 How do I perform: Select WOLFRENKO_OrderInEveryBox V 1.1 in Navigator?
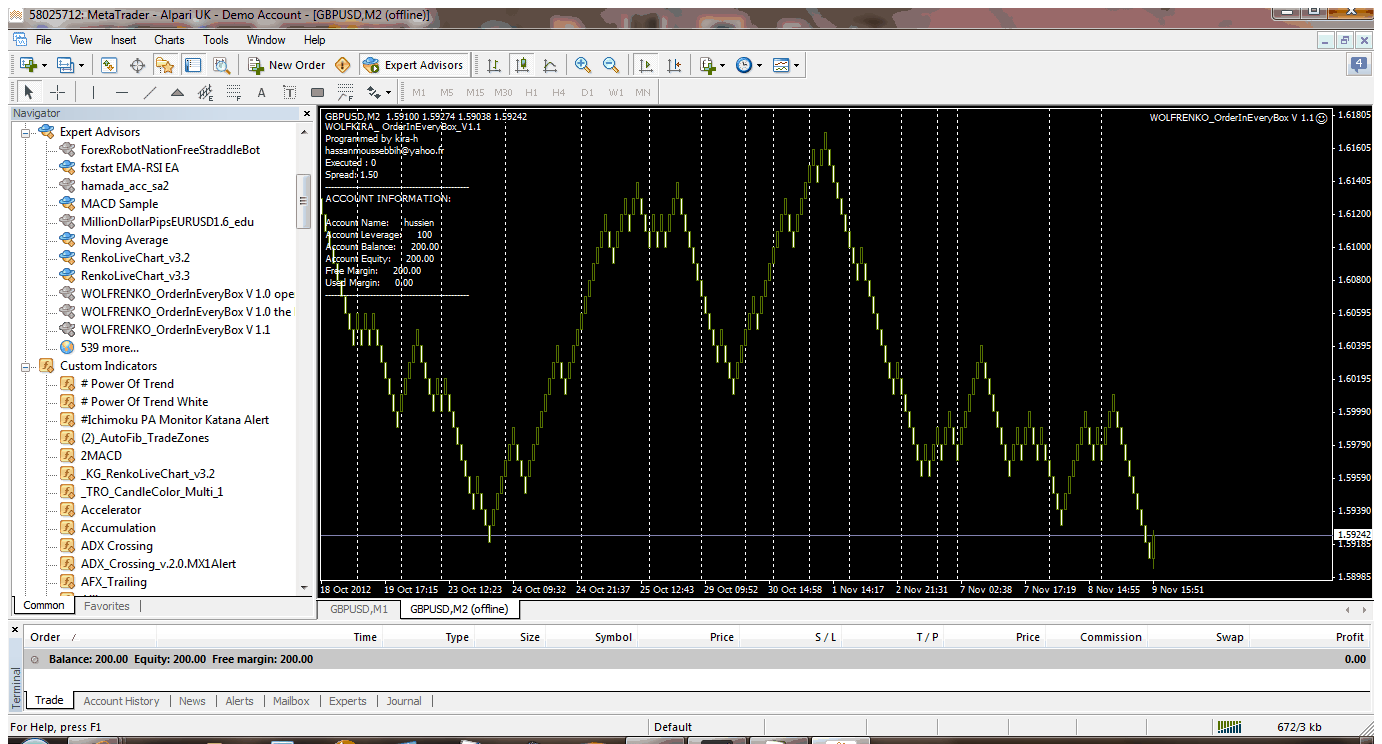175,330
